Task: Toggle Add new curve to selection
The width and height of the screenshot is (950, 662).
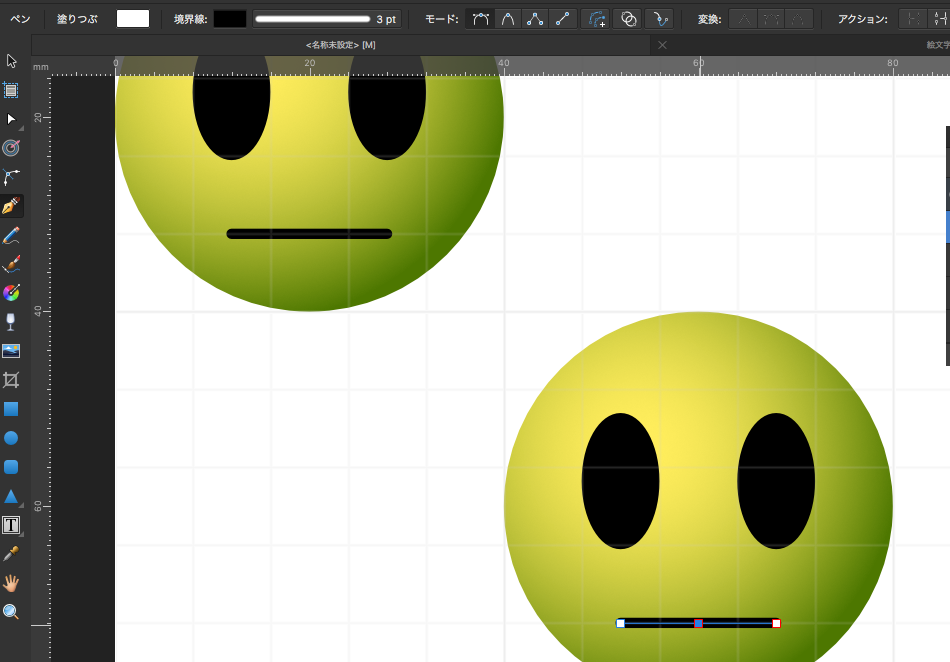Action: 596,19
